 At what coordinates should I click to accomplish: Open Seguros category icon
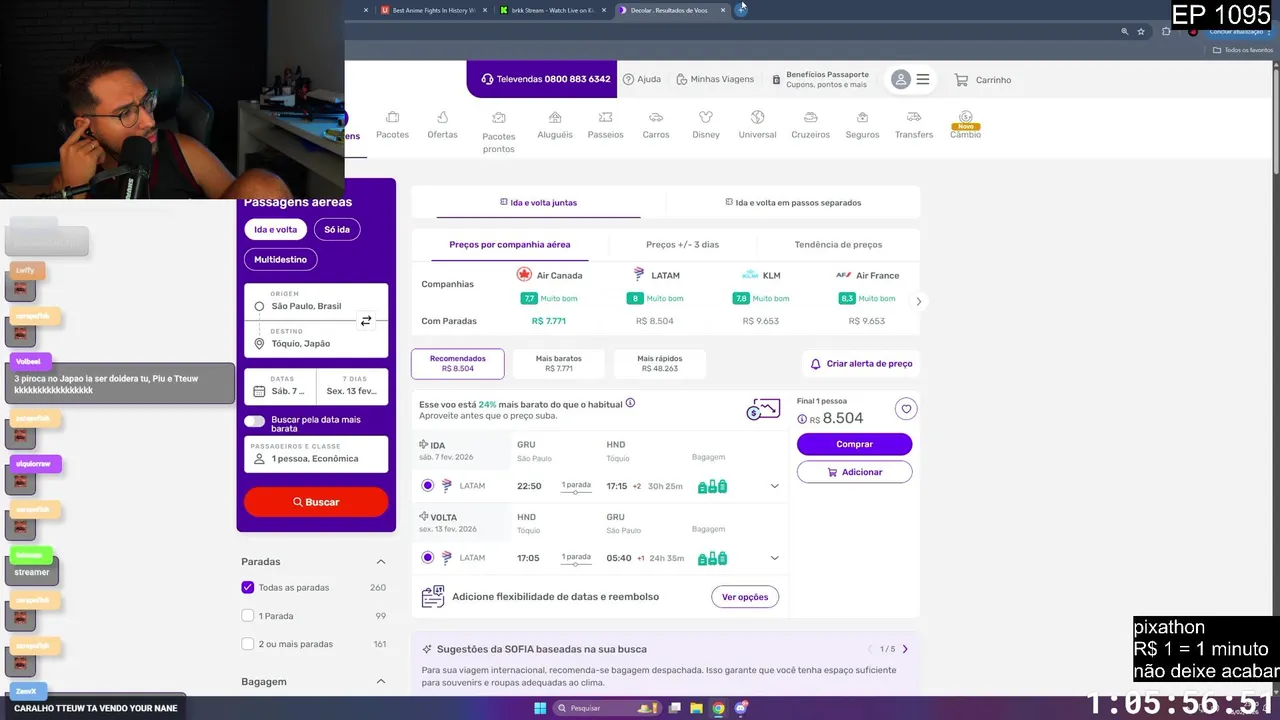click(x=862, y=125)
